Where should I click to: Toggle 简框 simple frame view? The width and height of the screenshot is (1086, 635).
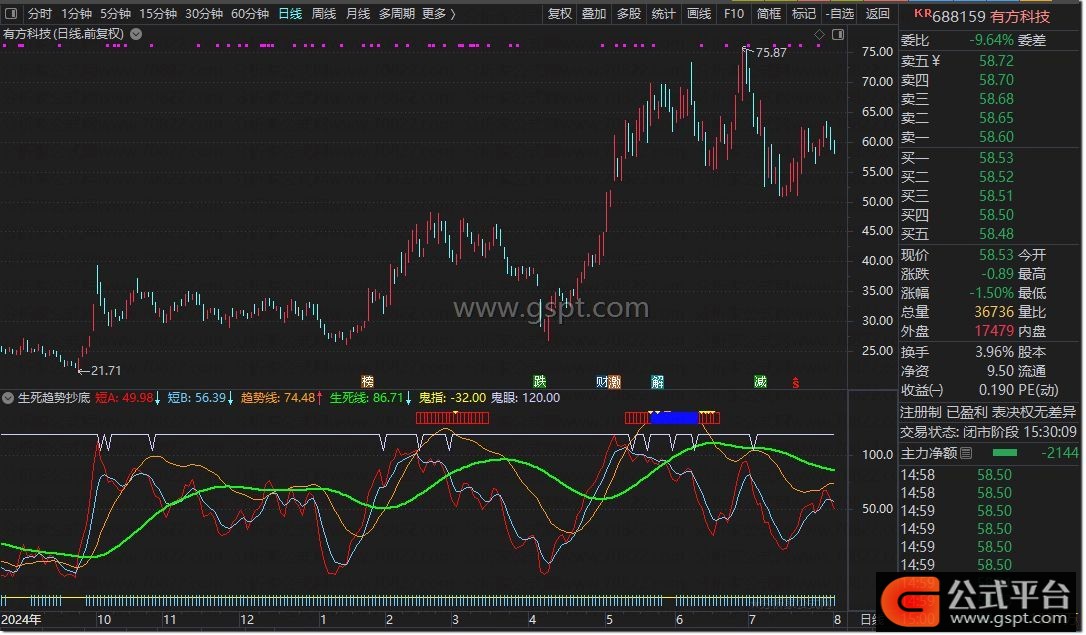click(x=769, y=14)
